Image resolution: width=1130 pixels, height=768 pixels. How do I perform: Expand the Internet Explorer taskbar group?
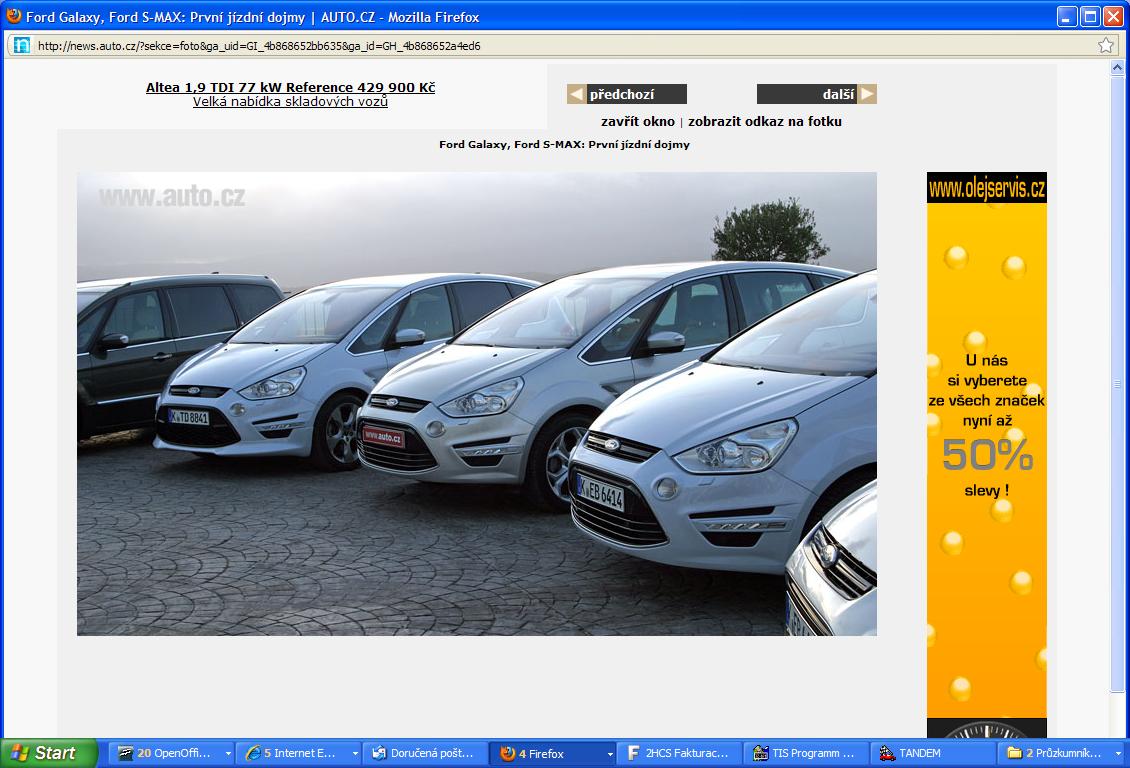(354, 753)
